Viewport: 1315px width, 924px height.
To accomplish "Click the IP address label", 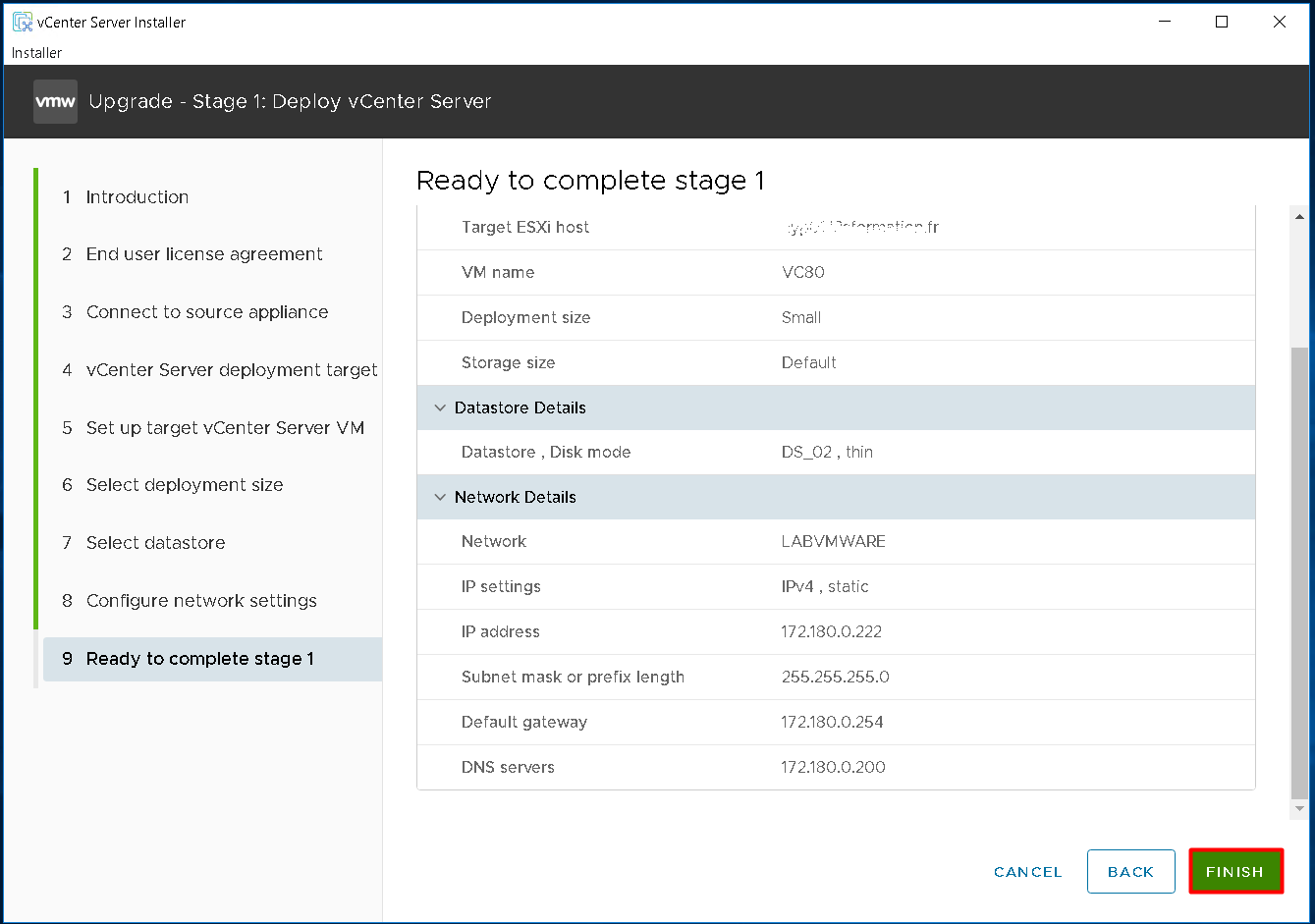I will [x=501, y=631].
